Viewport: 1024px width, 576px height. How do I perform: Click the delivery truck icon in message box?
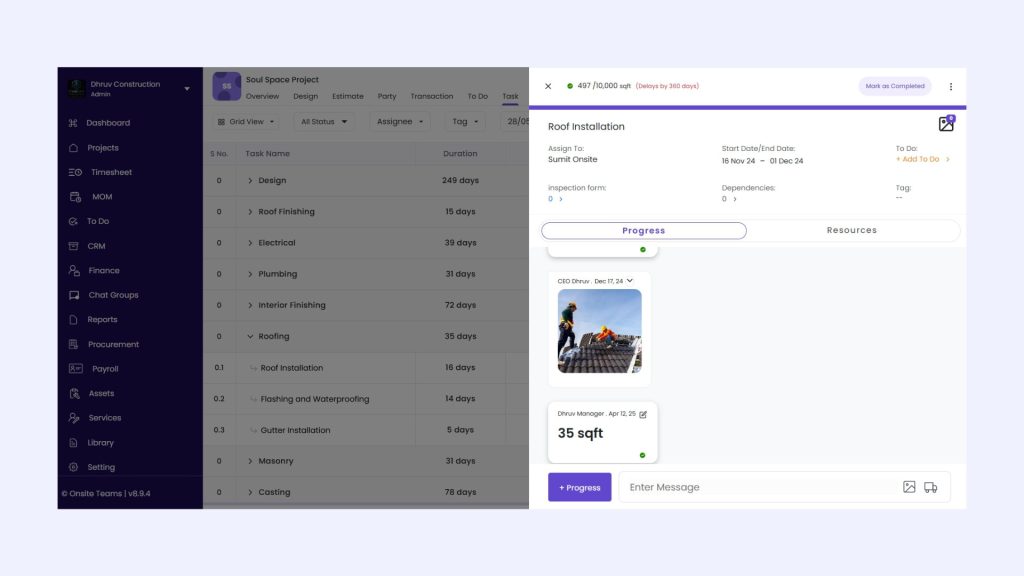[931, 487]
